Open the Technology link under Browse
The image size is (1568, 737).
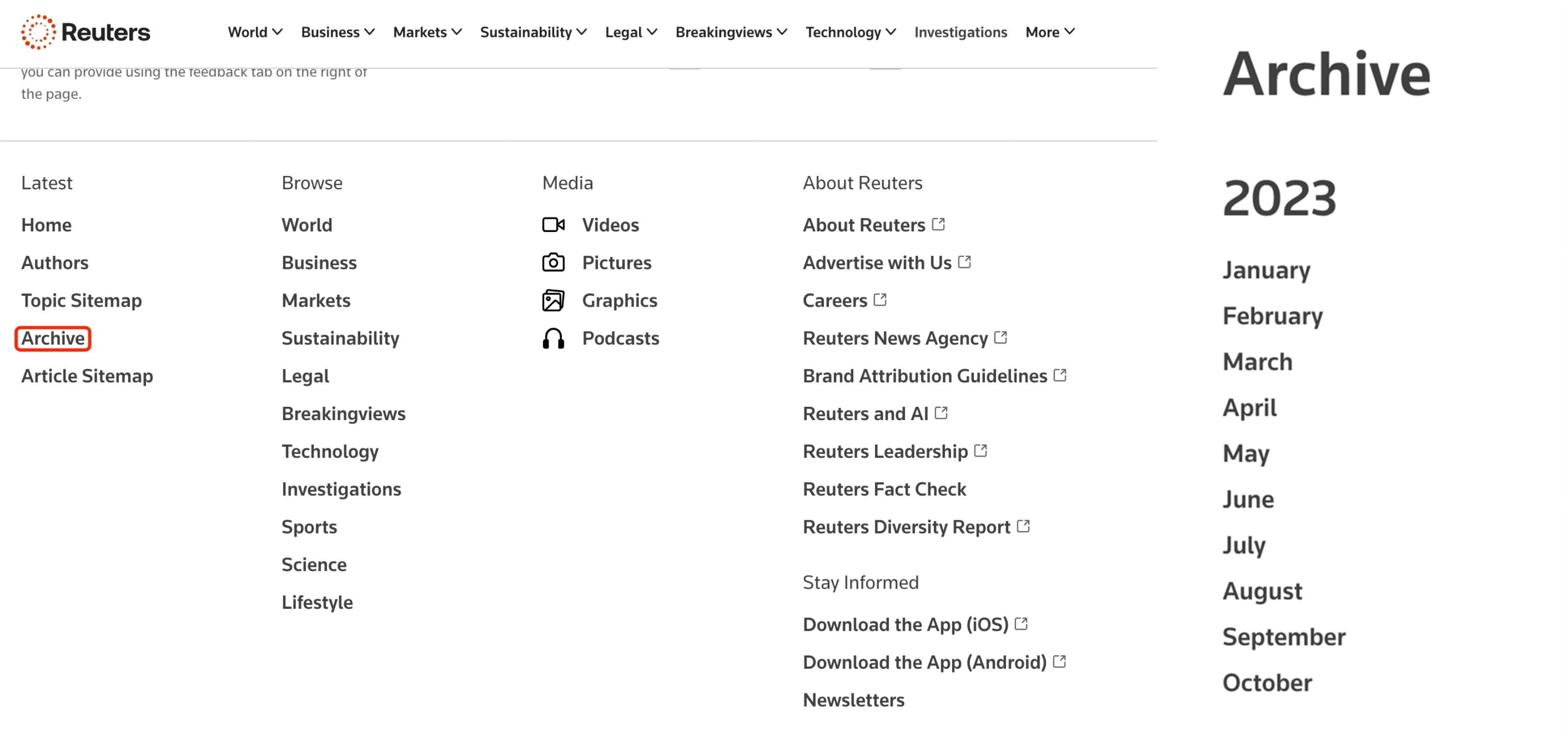330,451
